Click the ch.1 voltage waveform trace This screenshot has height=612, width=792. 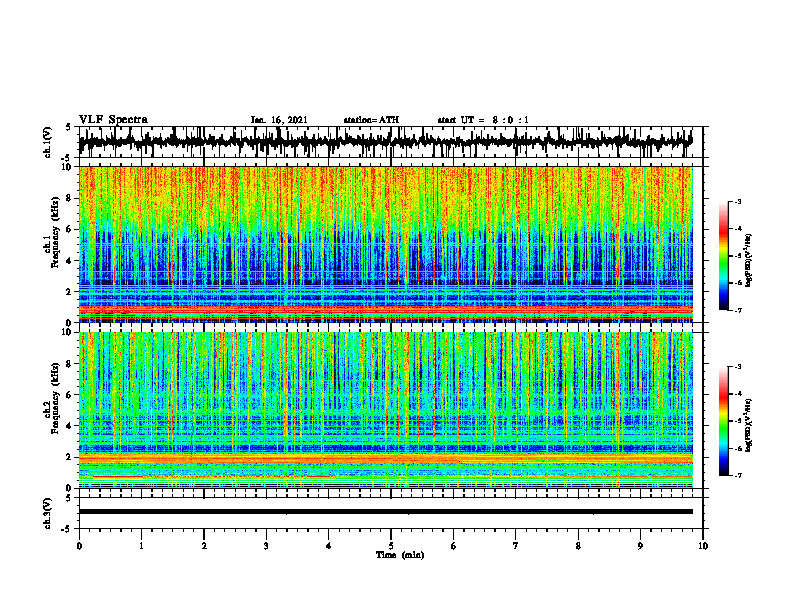point(385,142)
